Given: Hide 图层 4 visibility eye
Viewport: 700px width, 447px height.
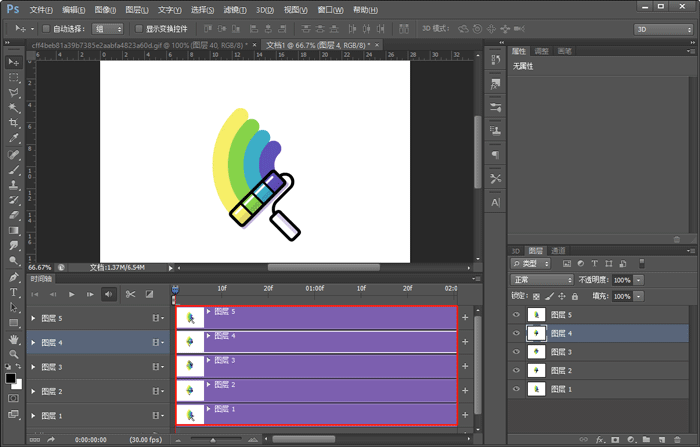Looking at the screenshot, I should [517, 333].
